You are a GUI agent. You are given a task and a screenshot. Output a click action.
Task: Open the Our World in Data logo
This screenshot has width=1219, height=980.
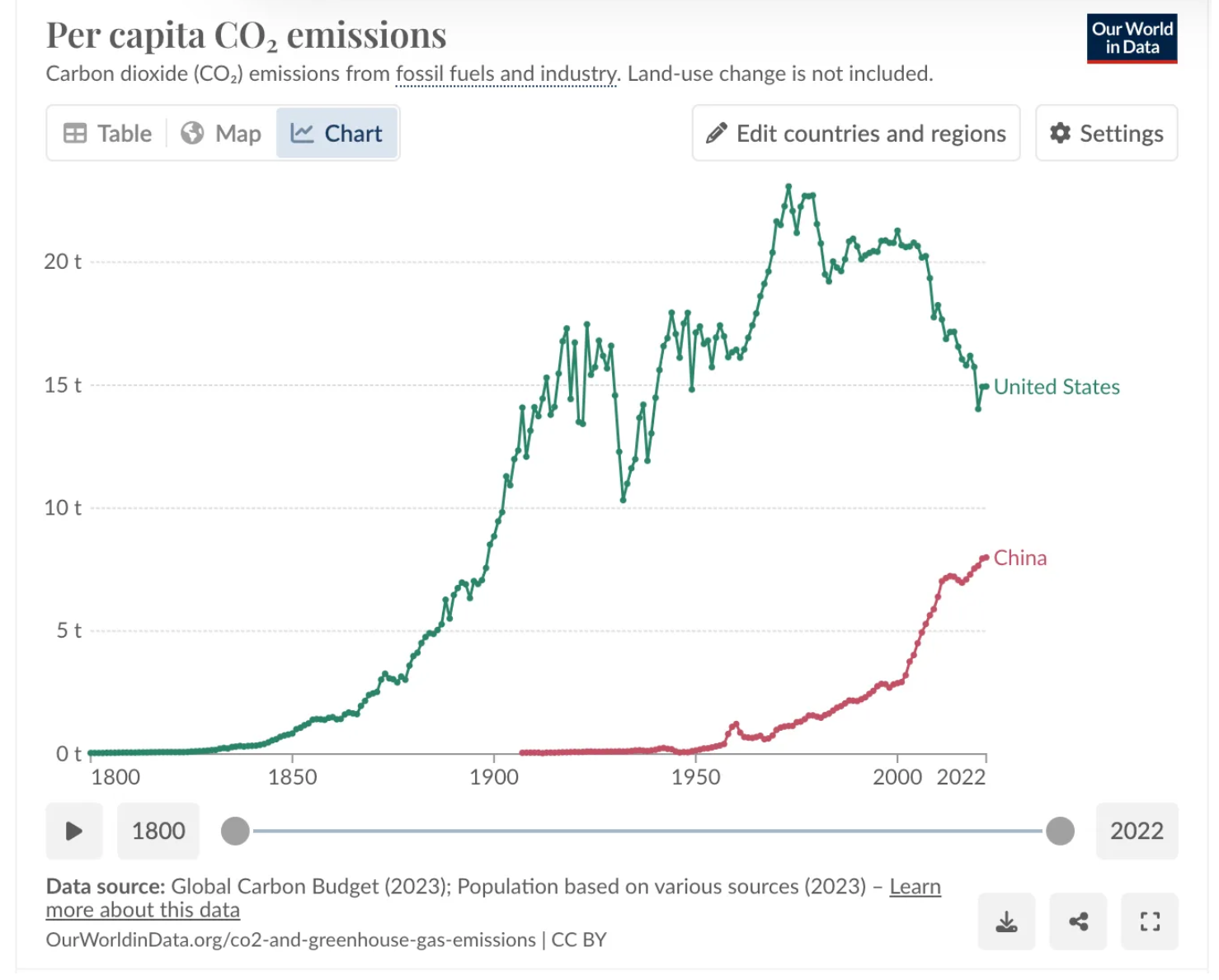pos(1132,39)
